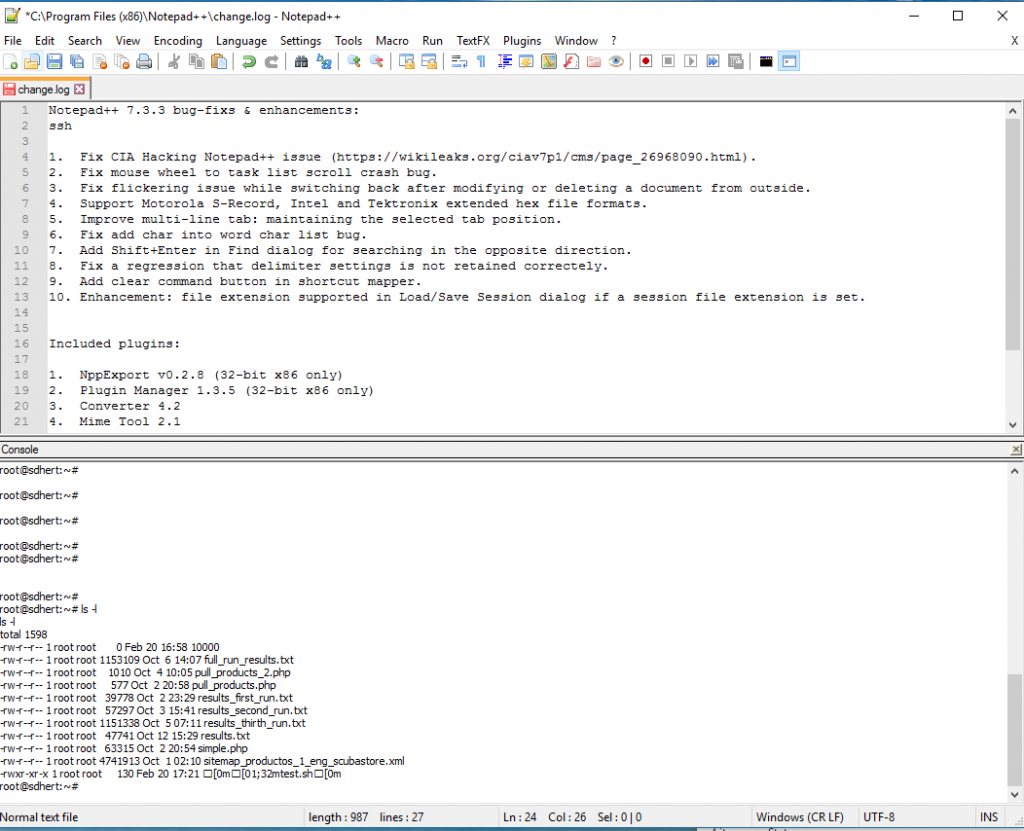1024x831 pixels.
Task: Click the editor's vertical scrollbar down arrow
Action: 1013,424
